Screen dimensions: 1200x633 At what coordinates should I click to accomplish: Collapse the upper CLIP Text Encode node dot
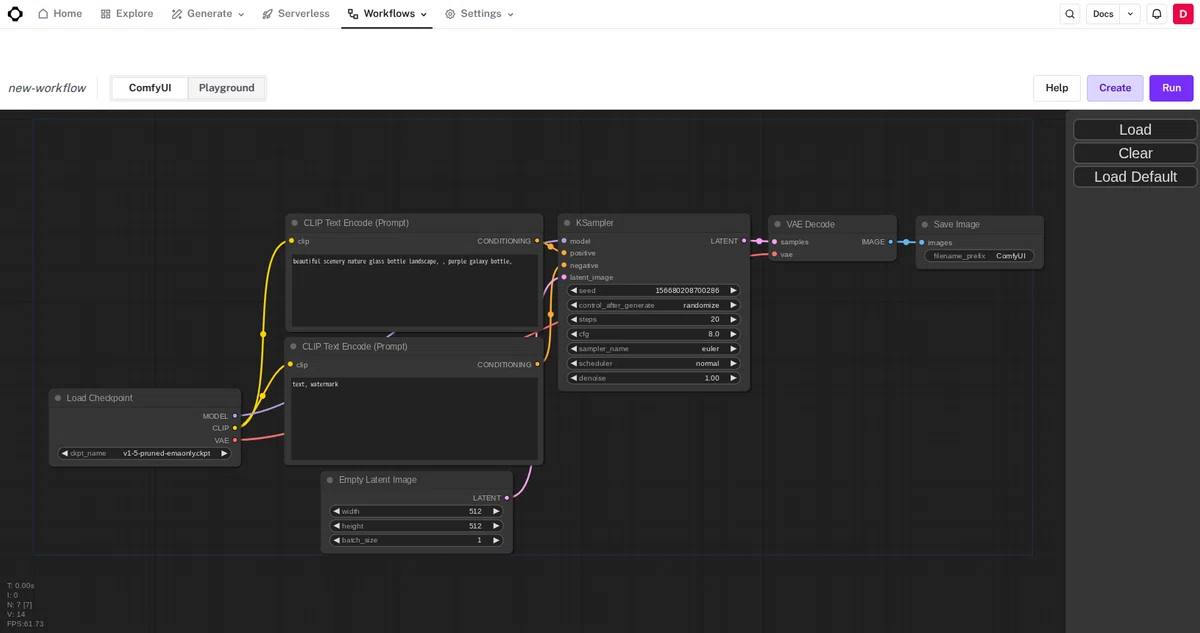tap(295, 223)
